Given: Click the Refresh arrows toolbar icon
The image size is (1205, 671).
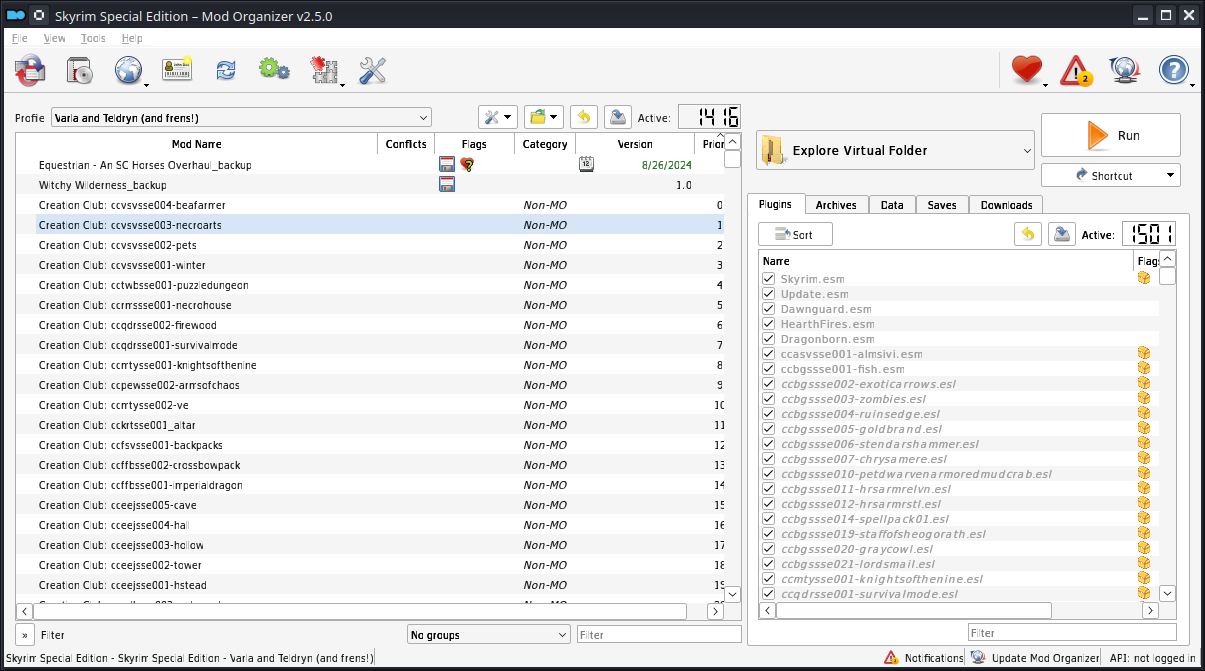Looking at the screenshot, I should [226, 70].
